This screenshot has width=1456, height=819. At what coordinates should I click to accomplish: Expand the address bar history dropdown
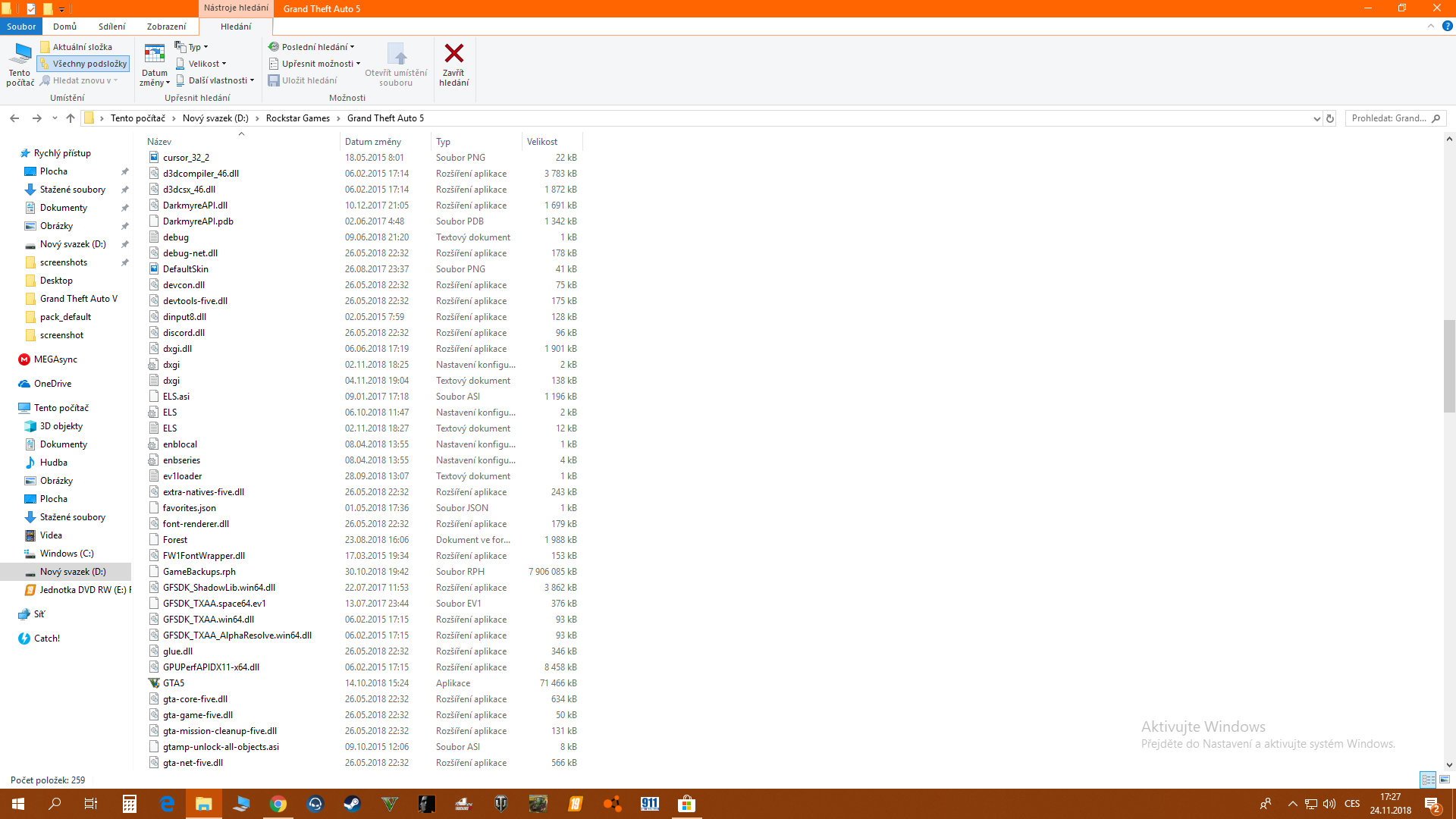pyautogui.click(x=1316, y=118)
